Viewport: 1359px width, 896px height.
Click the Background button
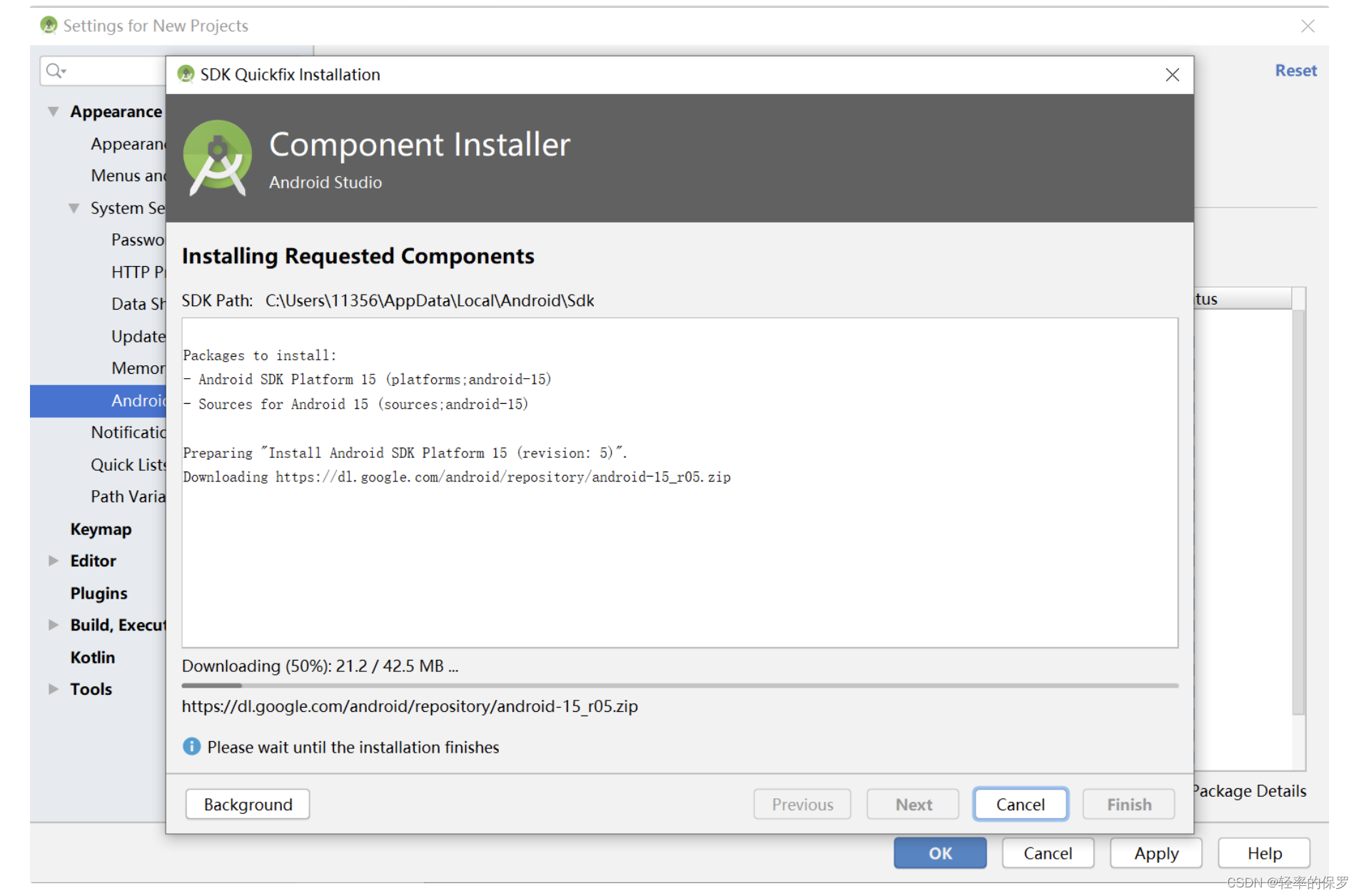(x=248, y=804)
